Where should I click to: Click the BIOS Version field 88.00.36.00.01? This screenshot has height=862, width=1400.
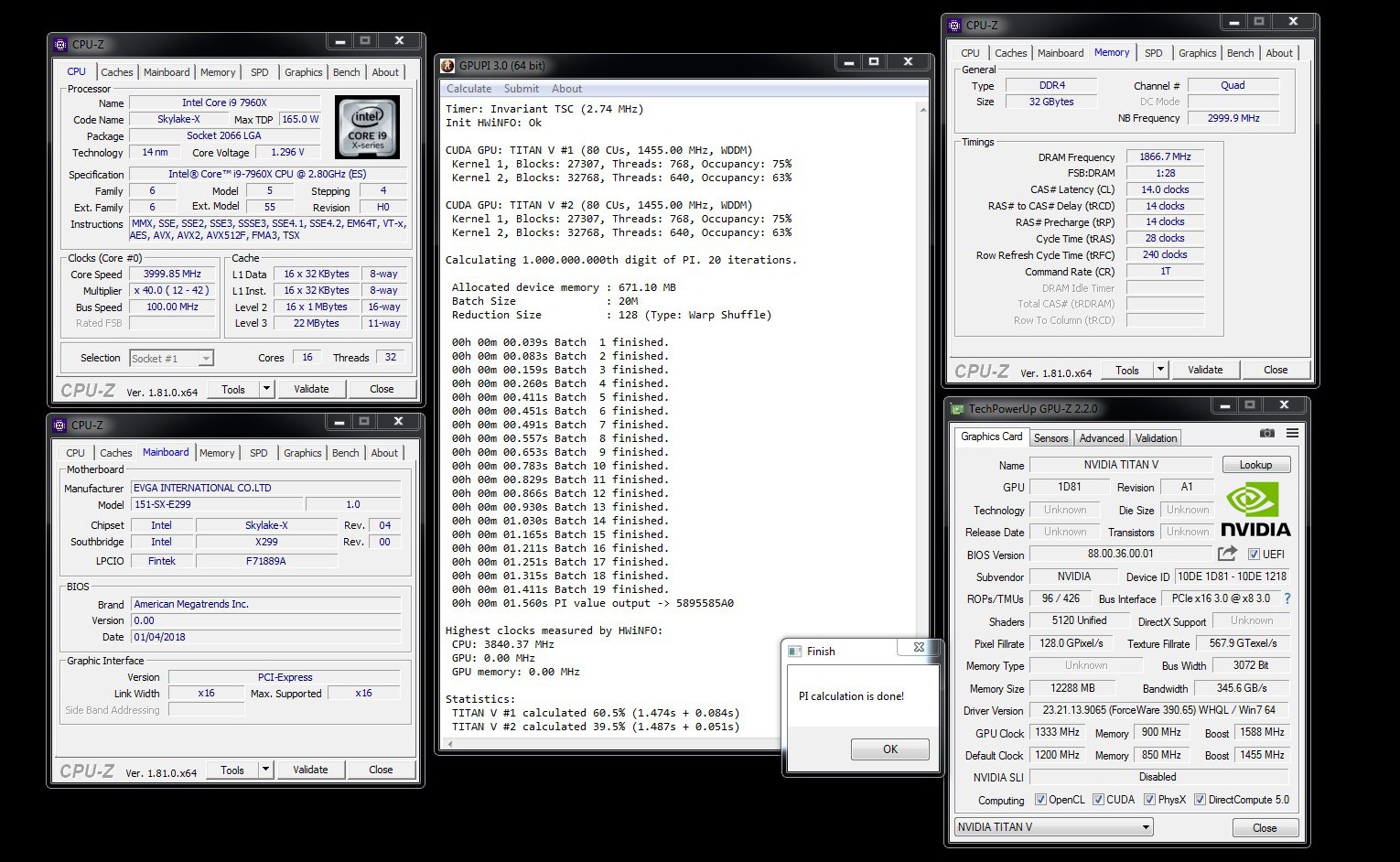(x=1121, y=554)
